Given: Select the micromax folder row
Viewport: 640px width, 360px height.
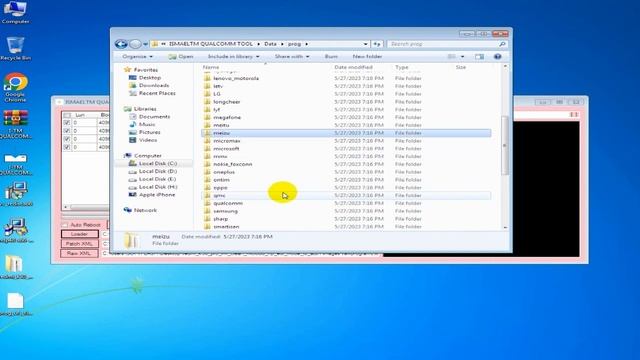Looking at the screenshot, I should [x=346, y=140].
